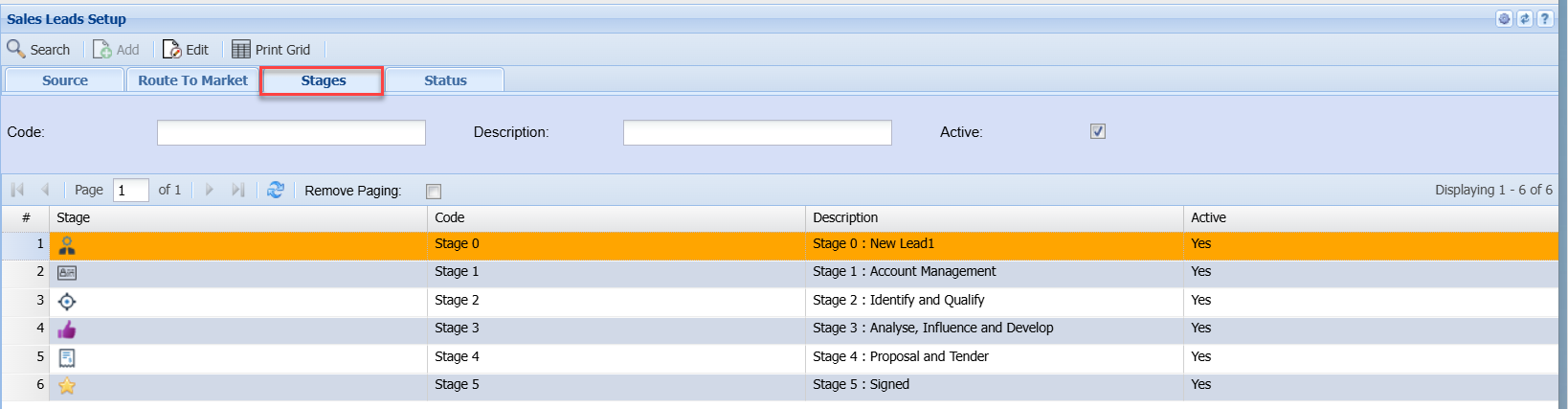Click the gear settings icon in header
This screenshot has width=1568, height=409.
click(1505, 19)
